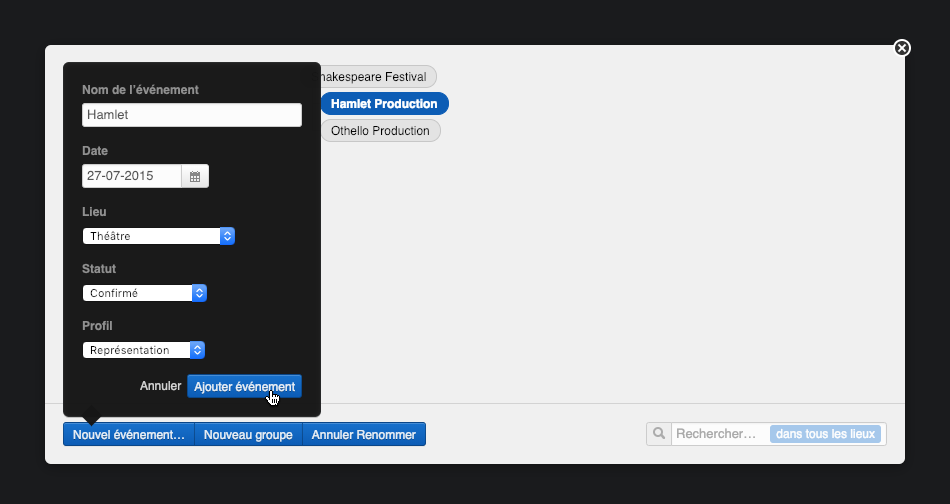Click the magnifying glass search icon
950x504 pixels.
659,434
